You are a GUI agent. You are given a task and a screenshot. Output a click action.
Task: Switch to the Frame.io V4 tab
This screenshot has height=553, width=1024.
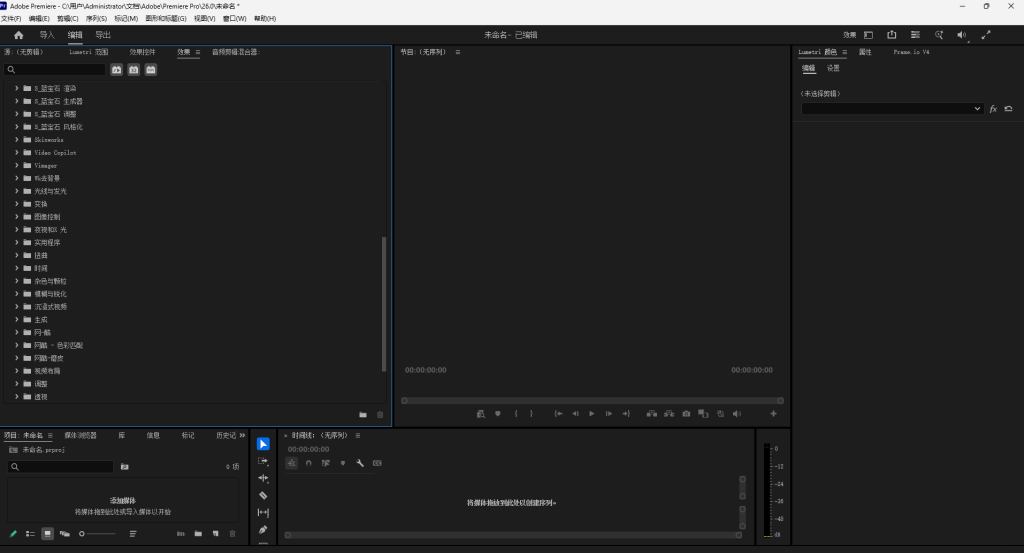[911, 52]
